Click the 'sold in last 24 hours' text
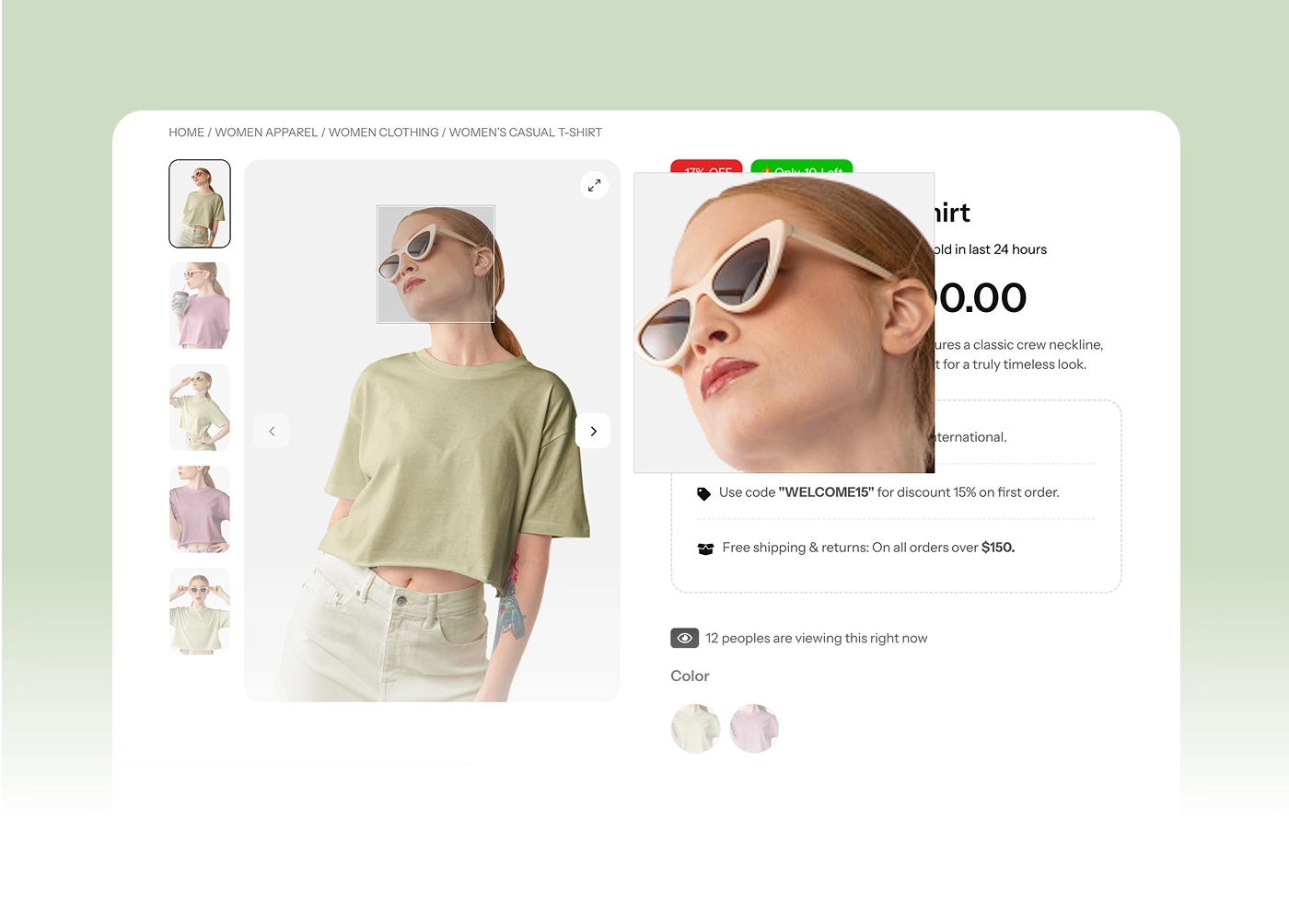The image size is (1289, 924). [x=990, y=249]
